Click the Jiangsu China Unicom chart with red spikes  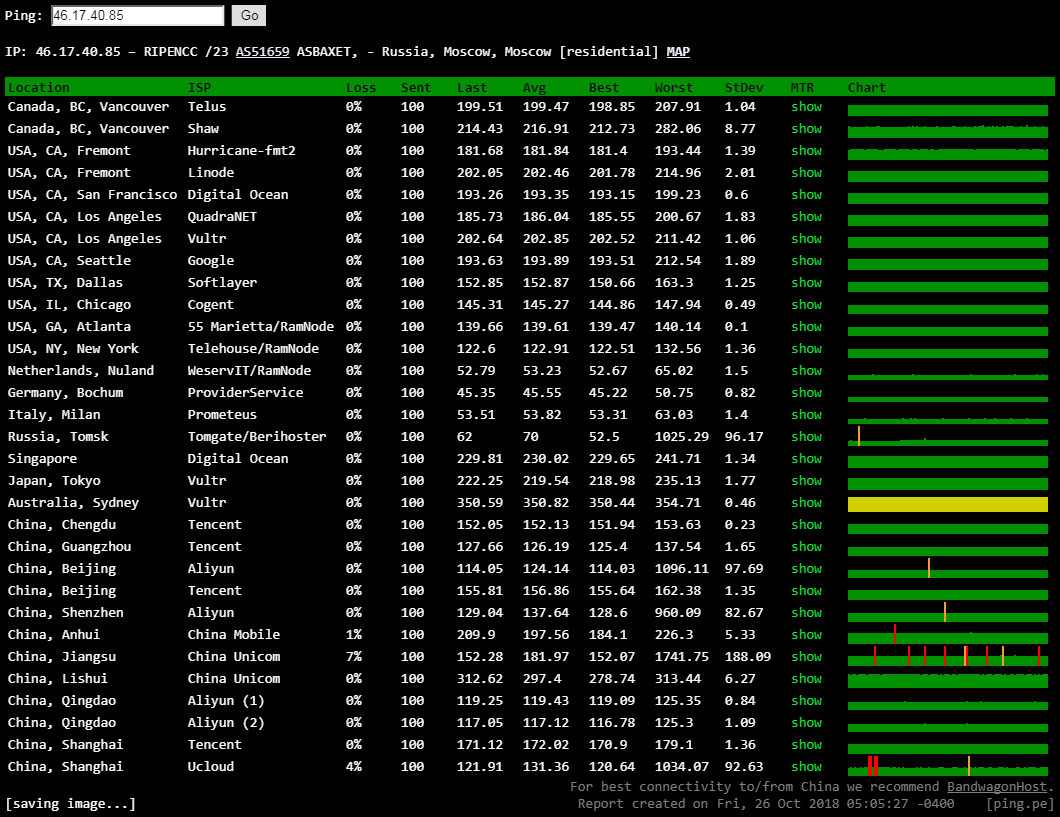[x=947, y=657]
